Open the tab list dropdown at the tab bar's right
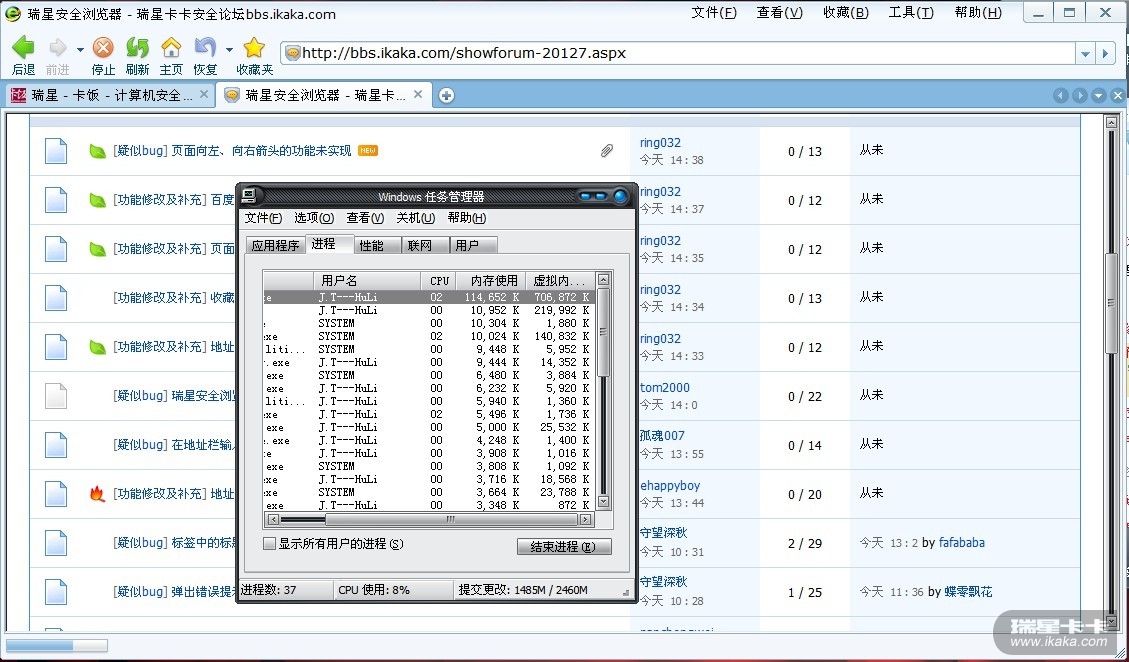1129x662 pixels. click(1098, 96)
